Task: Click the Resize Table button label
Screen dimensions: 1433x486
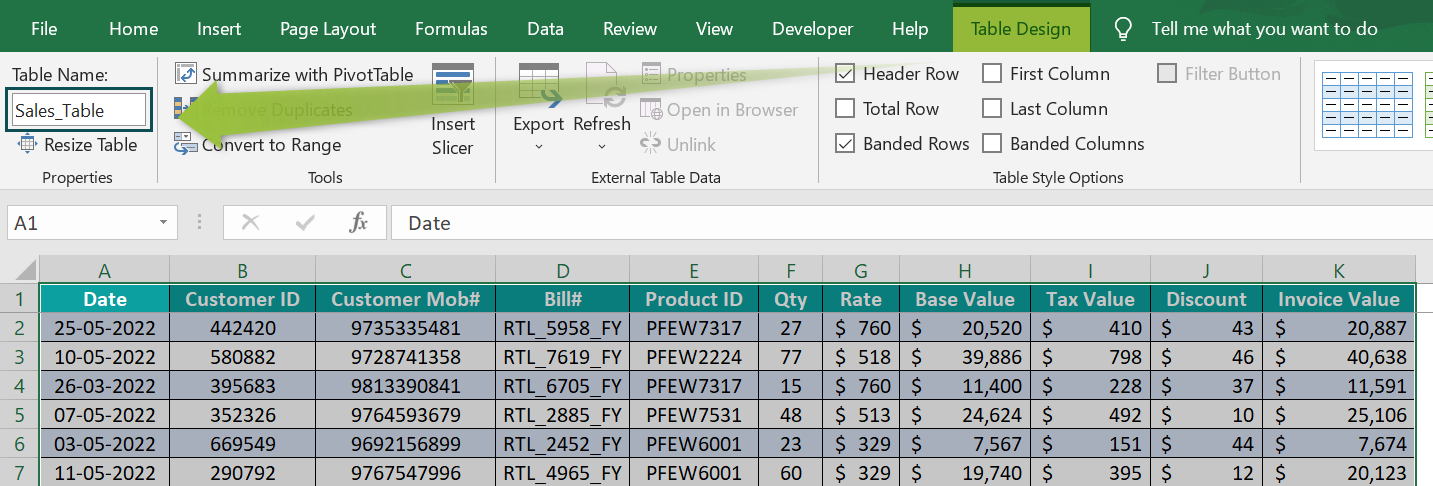Action: (x=91, y=144)
